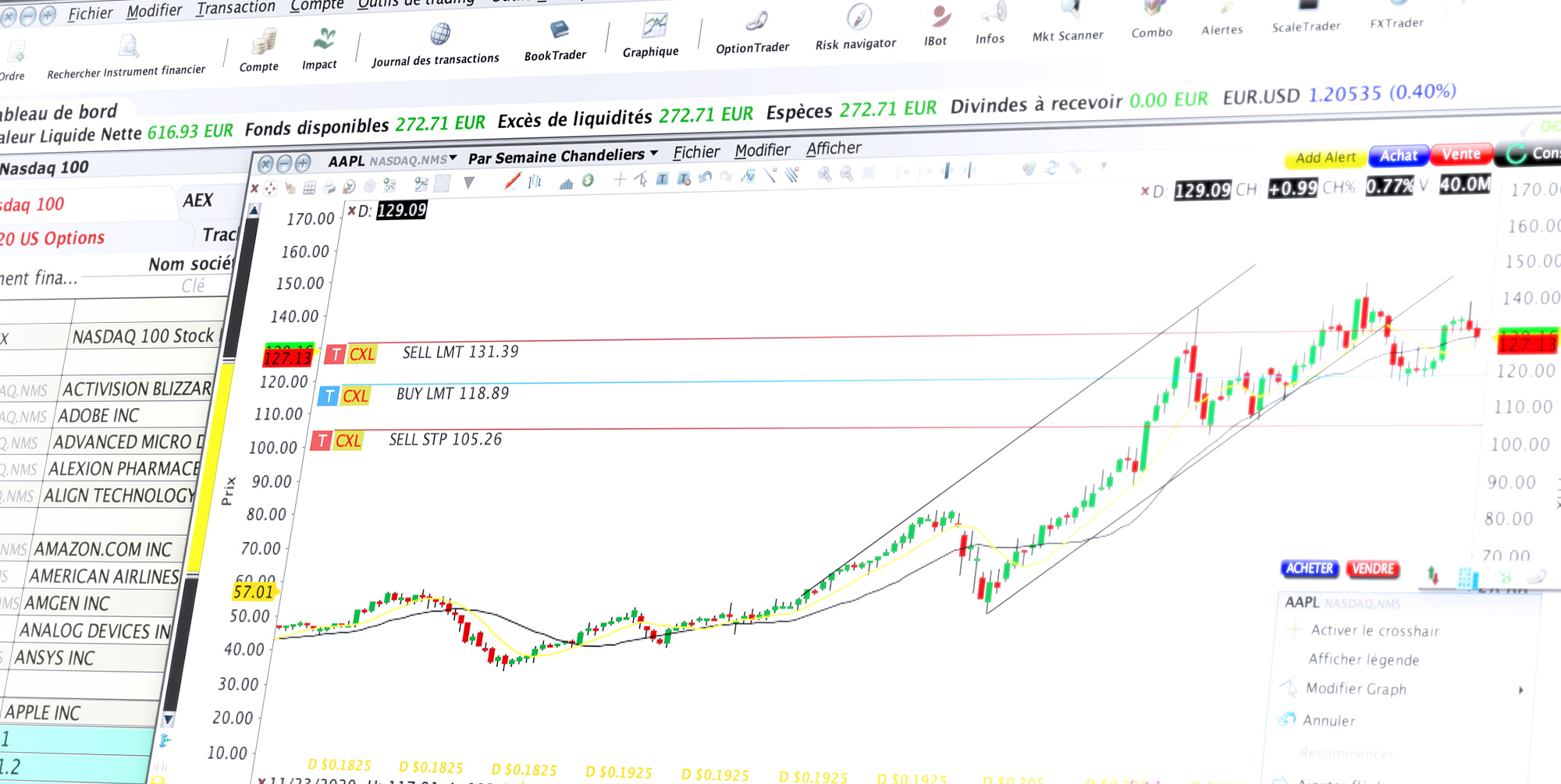Cancel SELL LMT 131.39 order via CXL
Image resolution: width=1561 pixels, height=784 pixels.
tap(362, 354)
